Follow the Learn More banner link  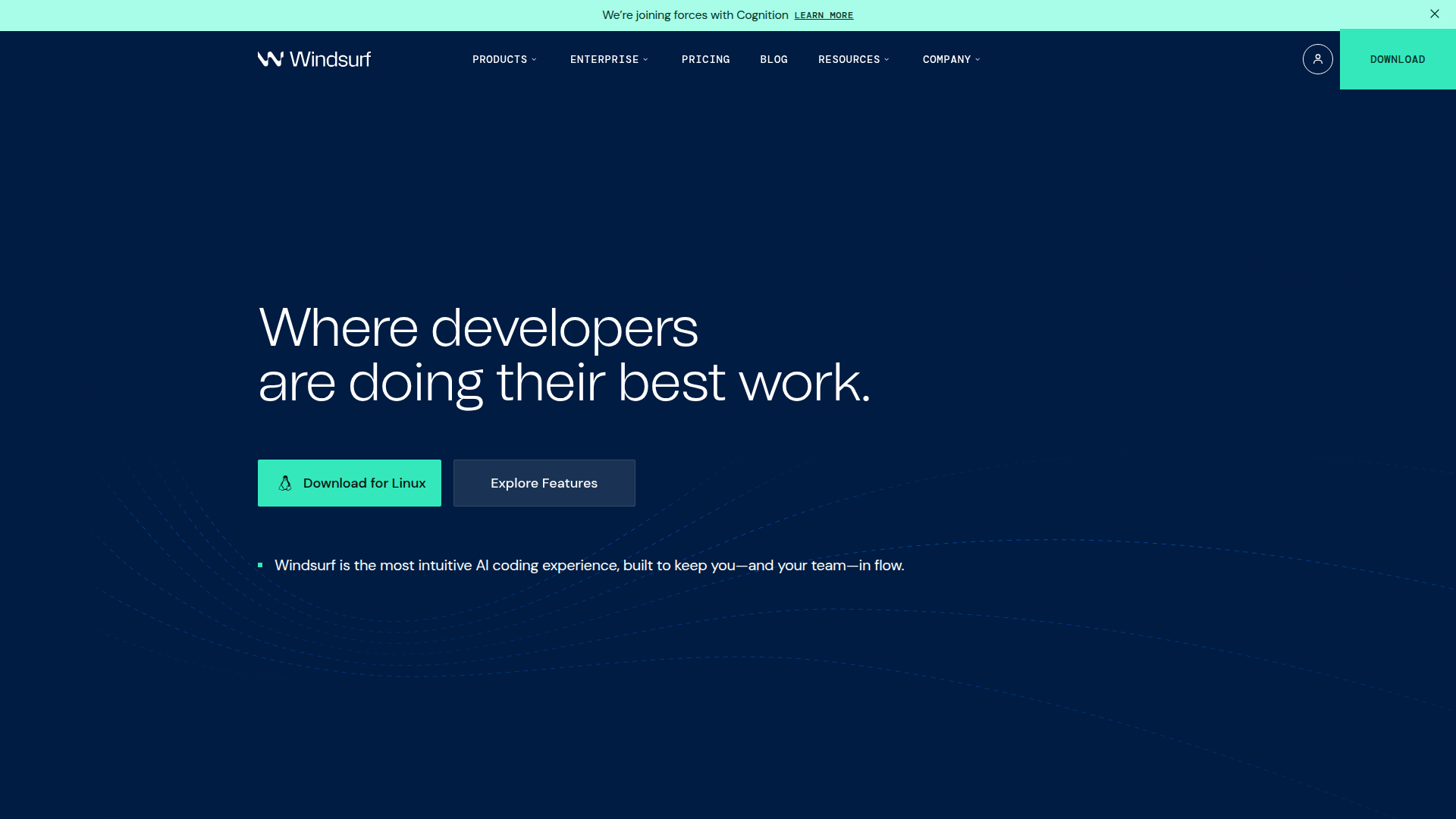[824, 15]
